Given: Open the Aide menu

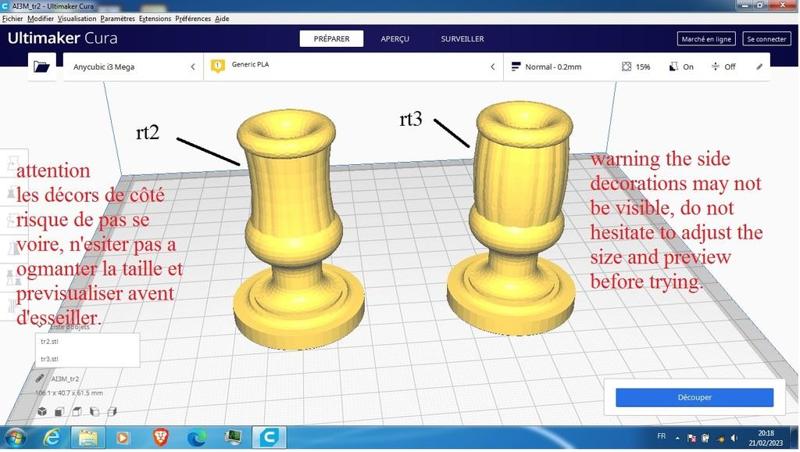Looking at the screenshot, I should (x=222, y=18).
